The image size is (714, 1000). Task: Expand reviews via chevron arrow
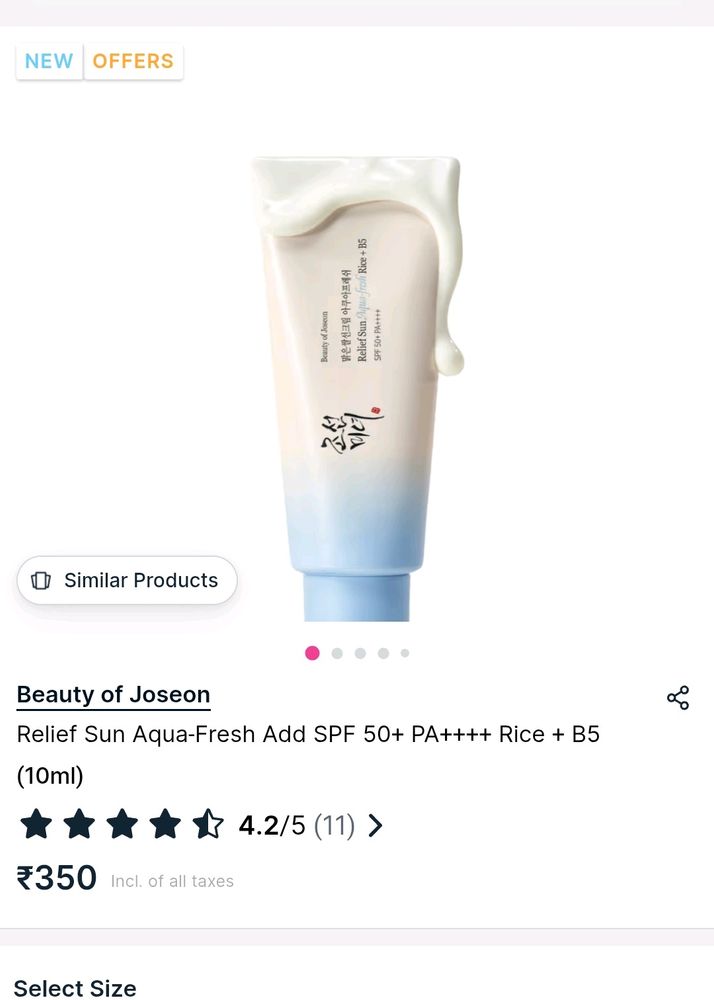tap(375, 825)
